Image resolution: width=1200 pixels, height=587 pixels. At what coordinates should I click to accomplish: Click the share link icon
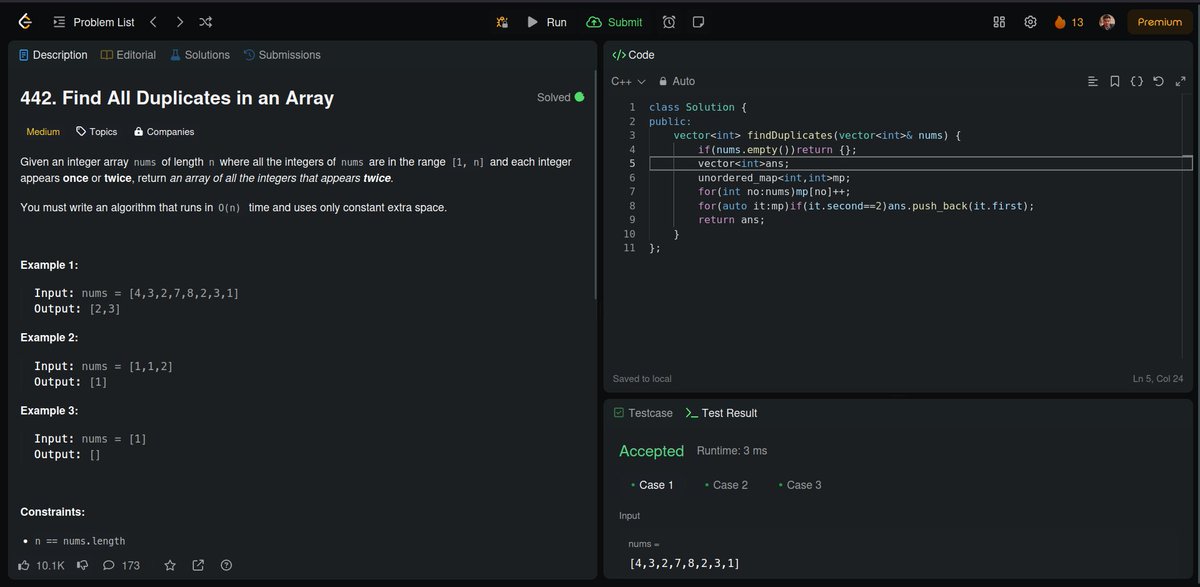(198, 566)
